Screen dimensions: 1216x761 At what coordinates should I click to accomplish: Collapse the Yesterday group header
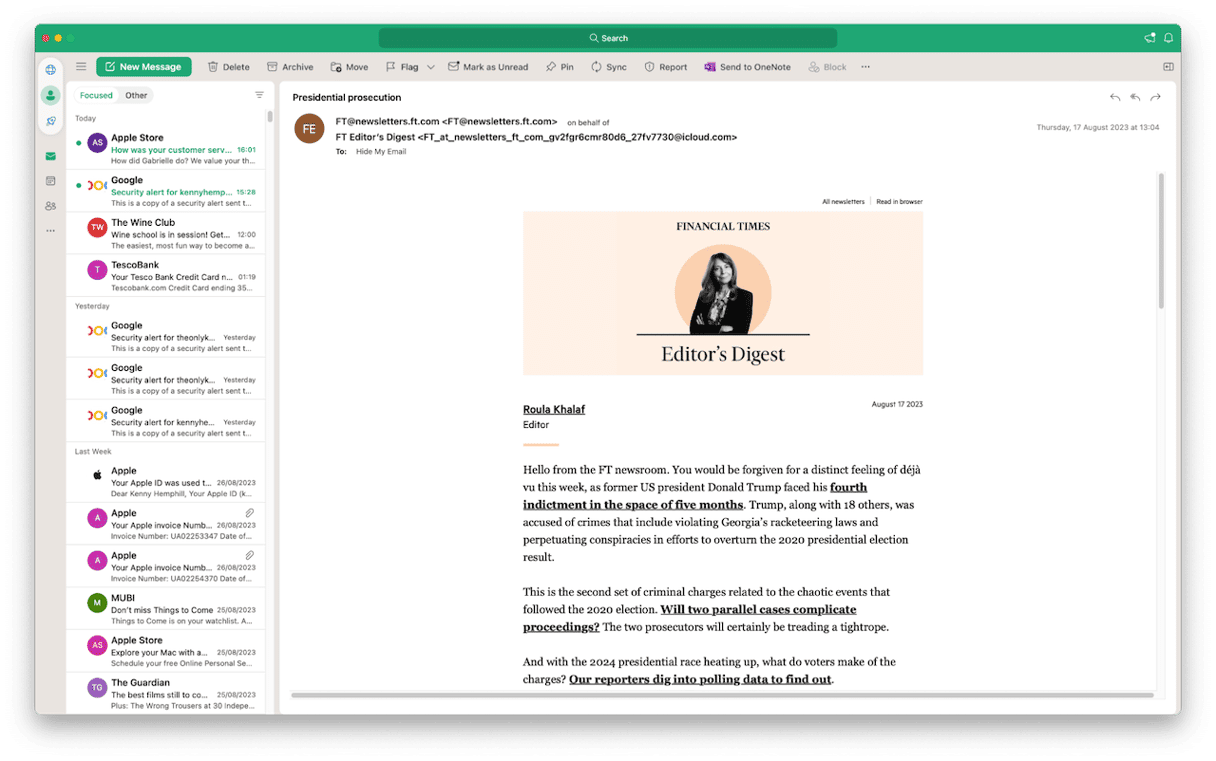[92, 306]
